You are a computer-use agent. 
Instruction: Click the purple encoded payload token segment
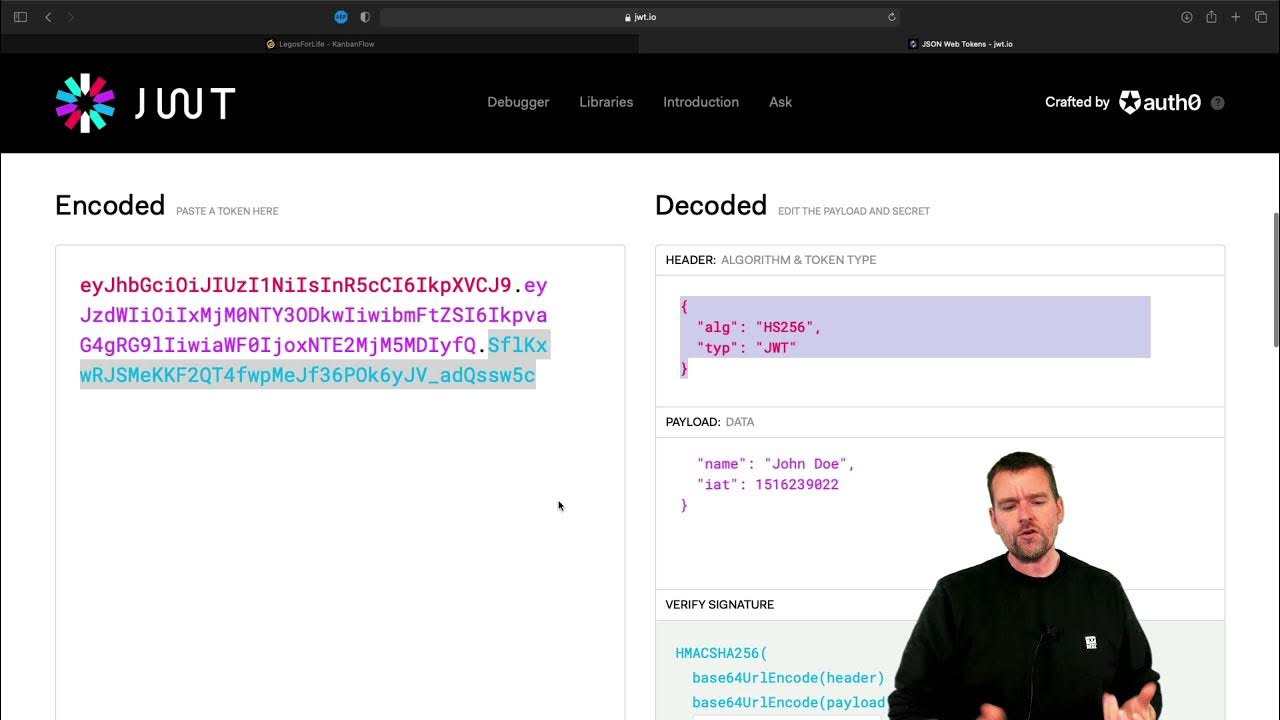[x=313, y=315]
